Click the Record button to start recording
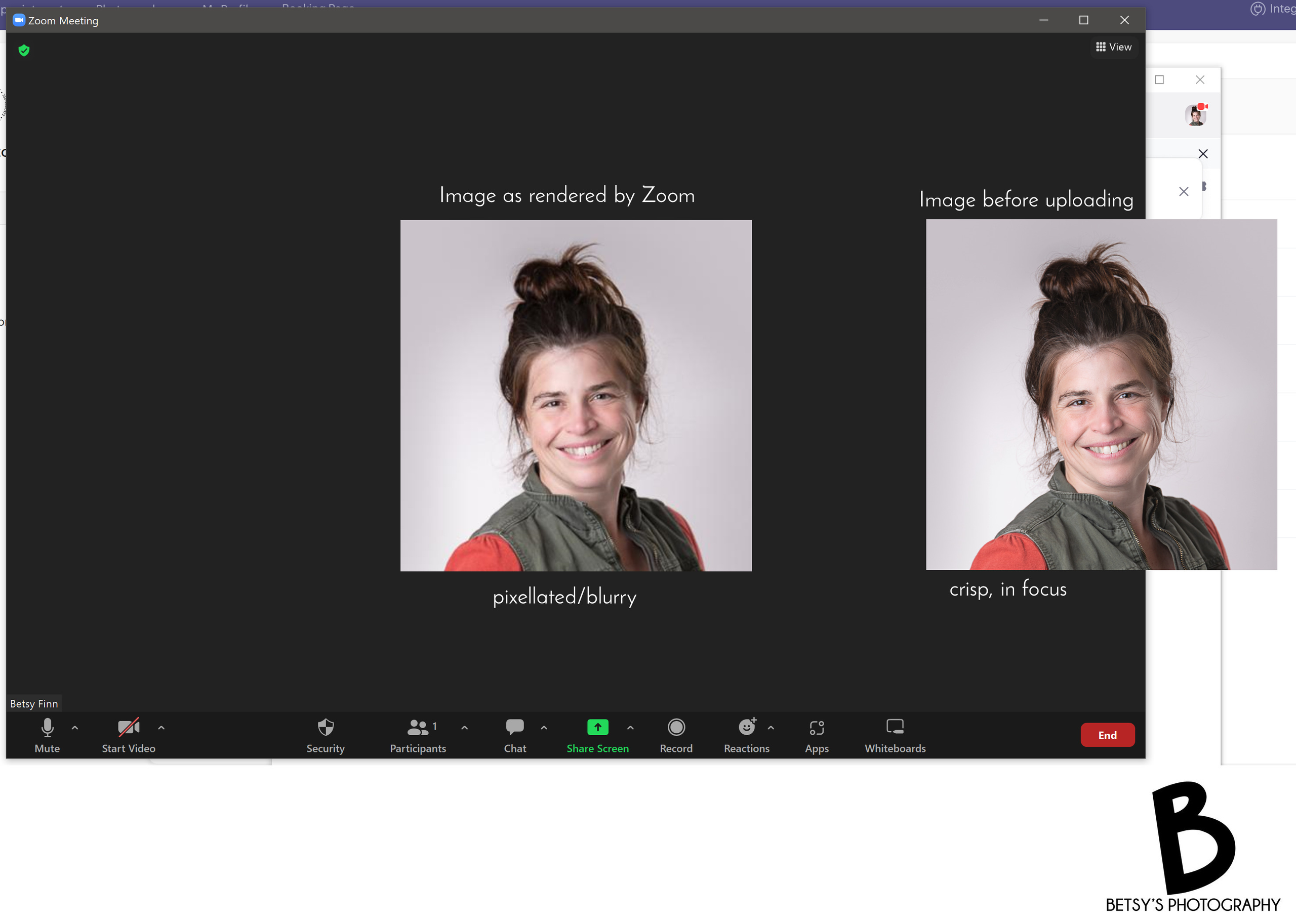Image resolution: width=1296 pixels, height=924 pixels. coord(676,735)
